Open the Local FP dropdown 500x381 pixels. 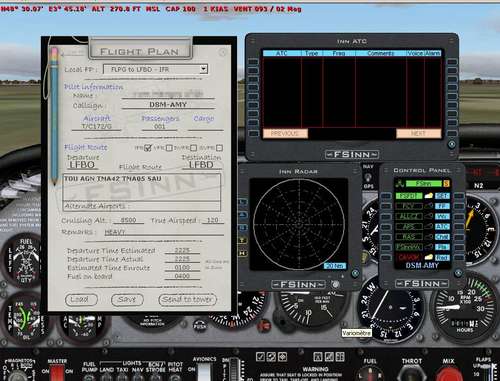(203, 69)
